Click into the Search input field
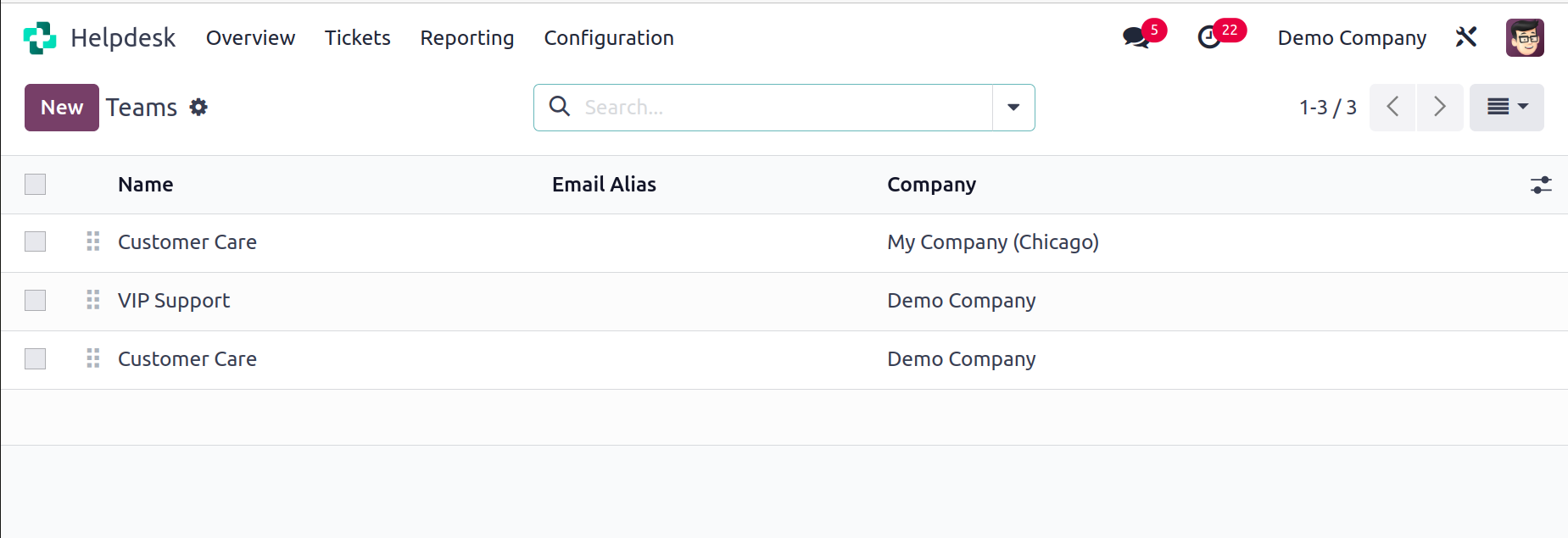The image size is (1568, 538). (784, 108)
